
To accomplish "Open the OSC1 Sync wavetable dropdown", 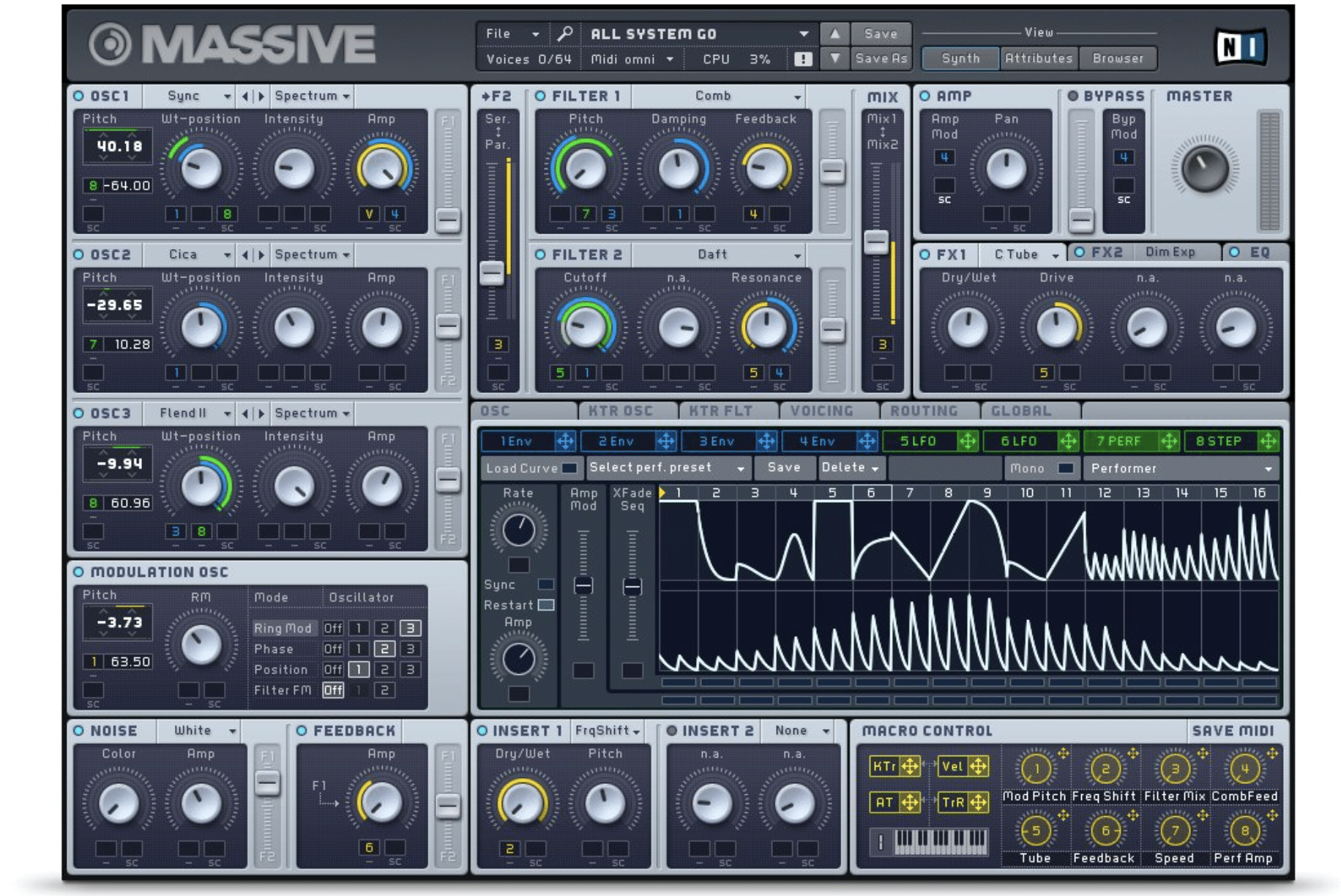I will (x=188, y=96).
